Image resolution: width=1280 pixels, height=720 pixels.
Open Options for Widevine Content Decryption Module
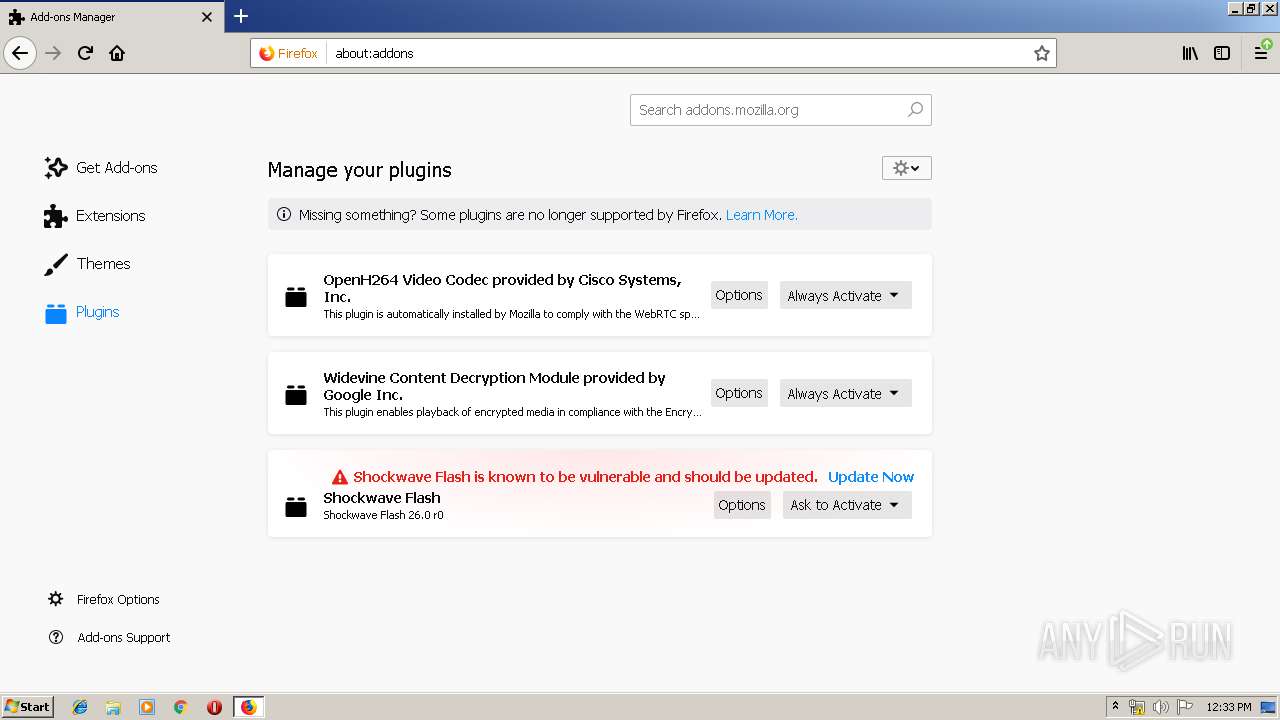pos(739,393)
